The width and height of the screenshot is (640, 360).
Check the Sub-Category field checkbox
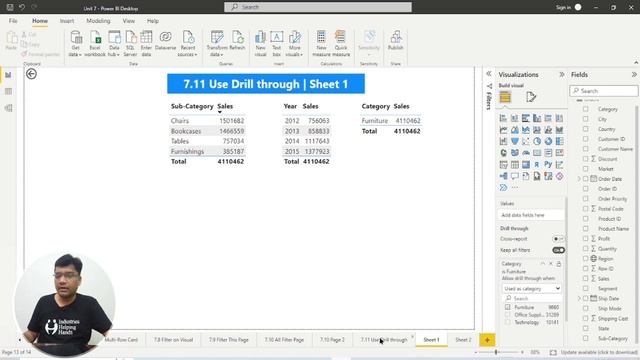[x=586, y=338]
